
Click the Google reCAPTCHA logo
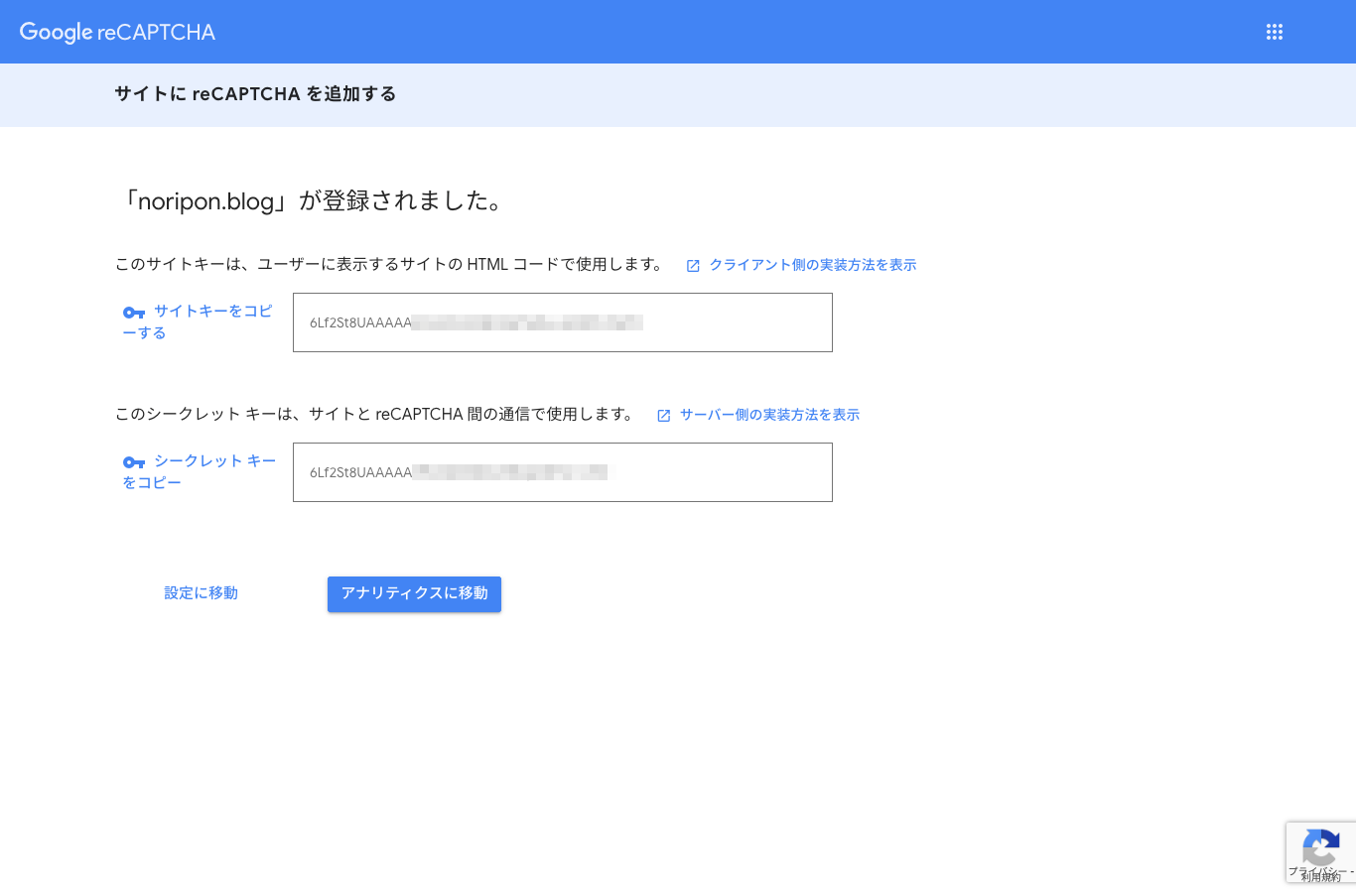click(x=116, y=32)
